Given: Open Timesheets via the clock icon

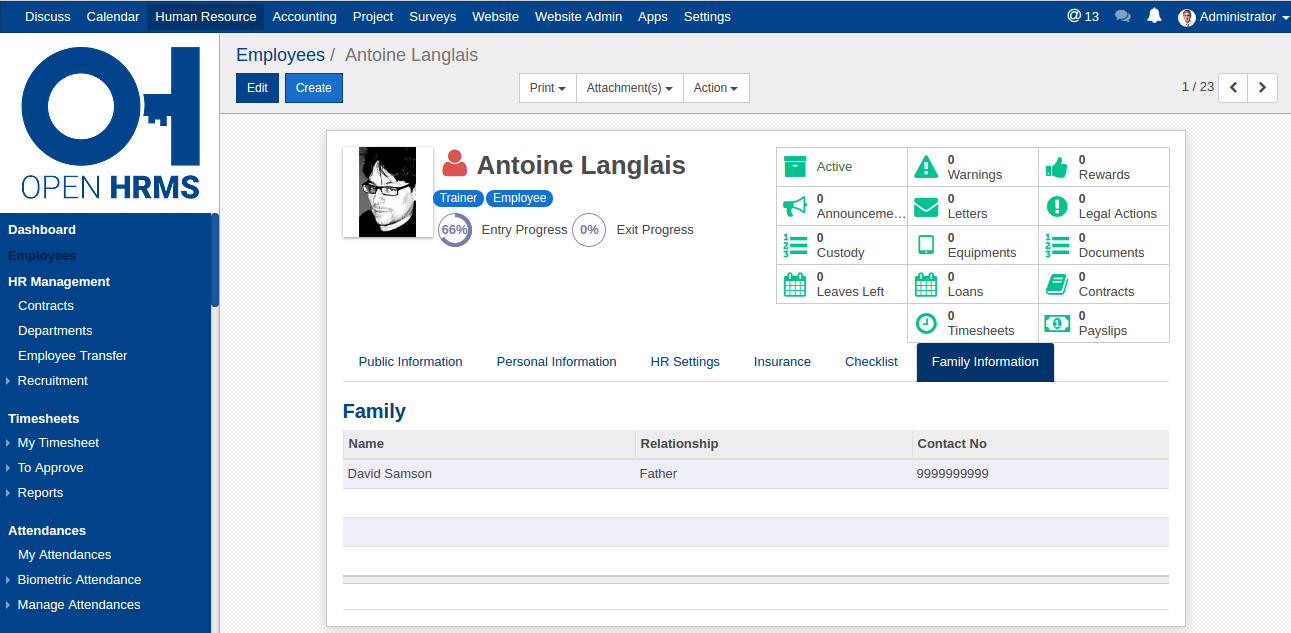Looking at the screenshot, I should pos(926,323).
